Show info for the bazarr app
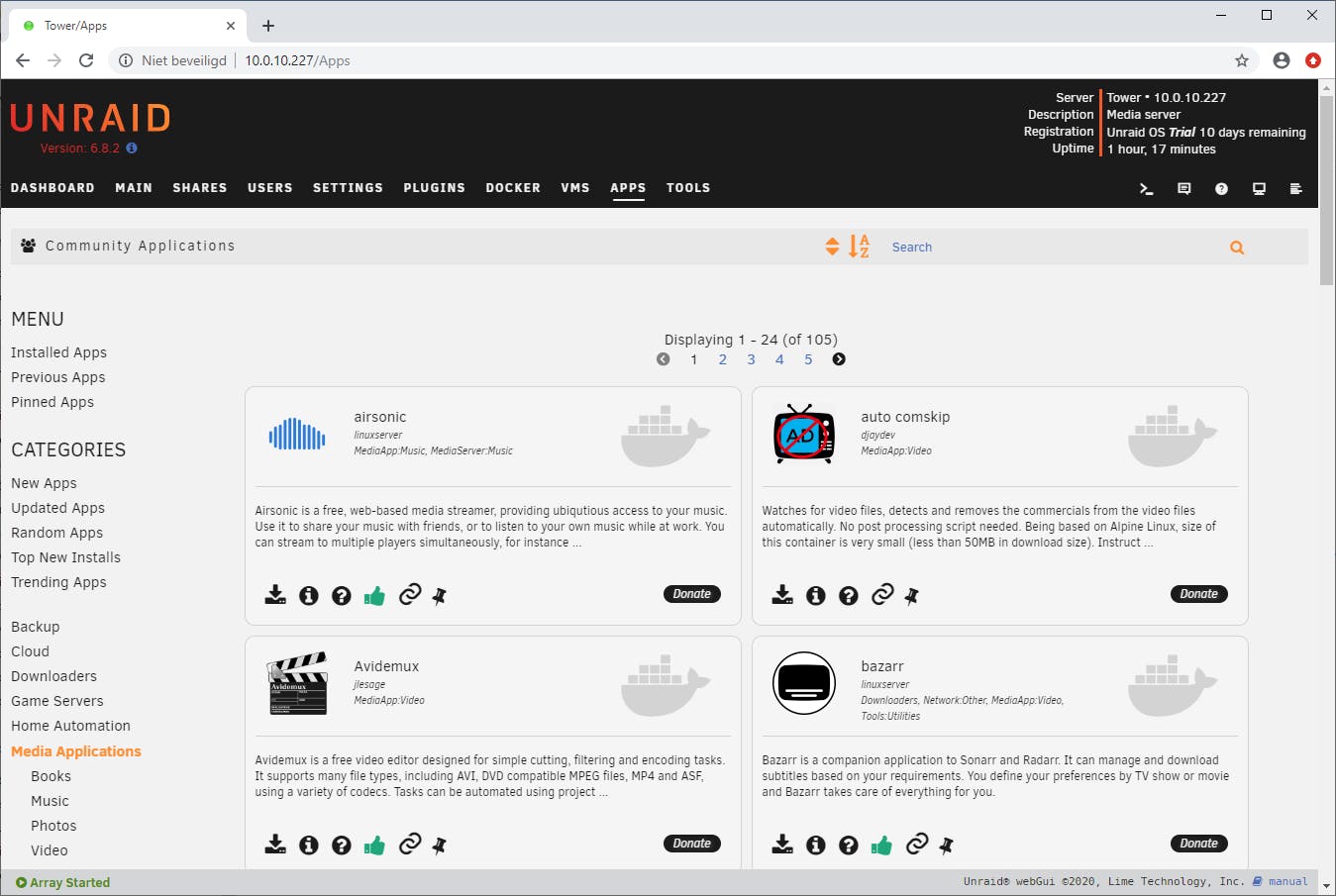The image size is (1336, 896). [x=816, y=845]
